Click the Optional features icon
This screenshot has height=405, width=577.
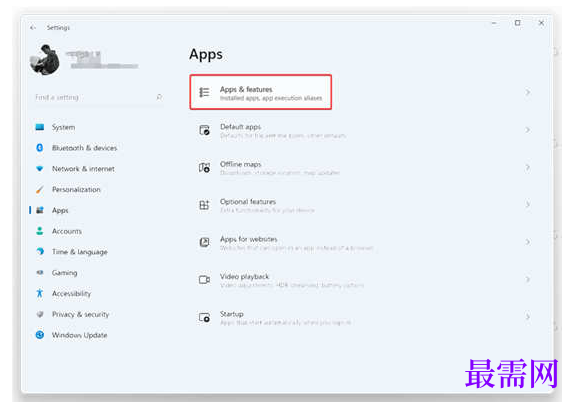pyautogui.click(x=204, y=205)
